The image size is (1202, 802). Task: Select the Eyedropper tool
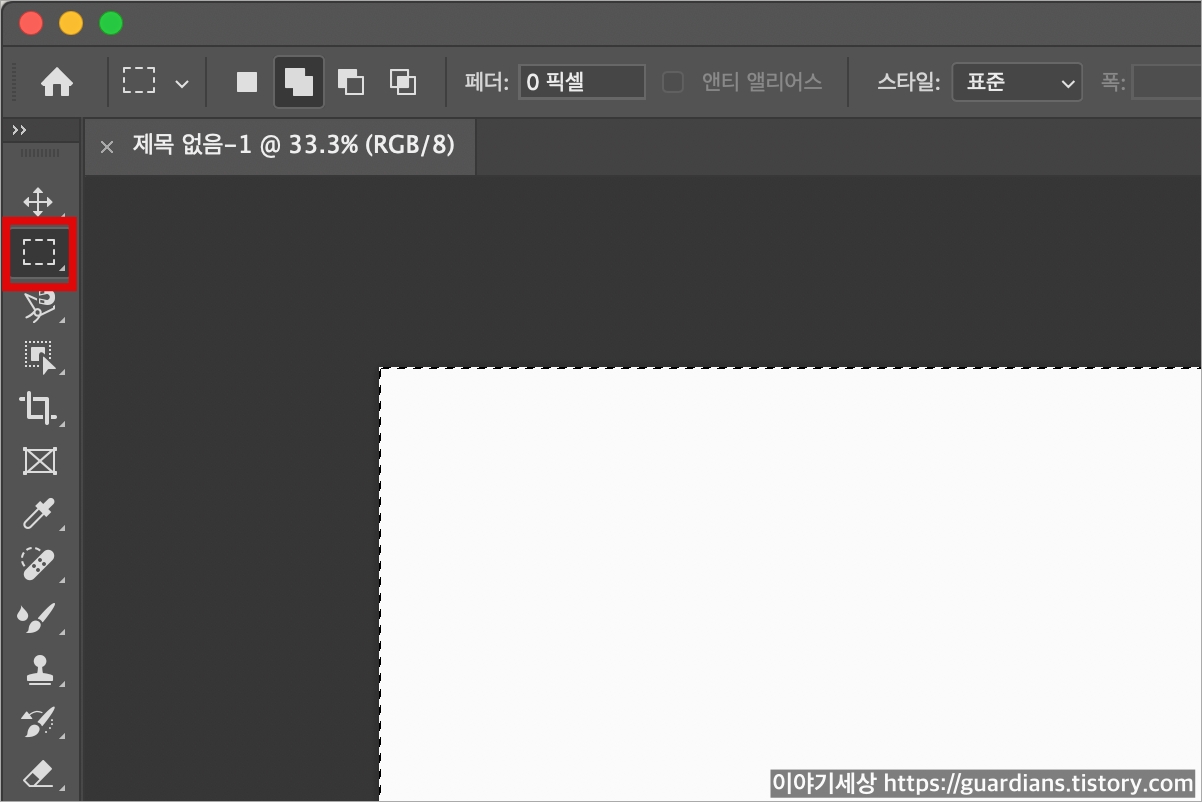click(38, 514)
